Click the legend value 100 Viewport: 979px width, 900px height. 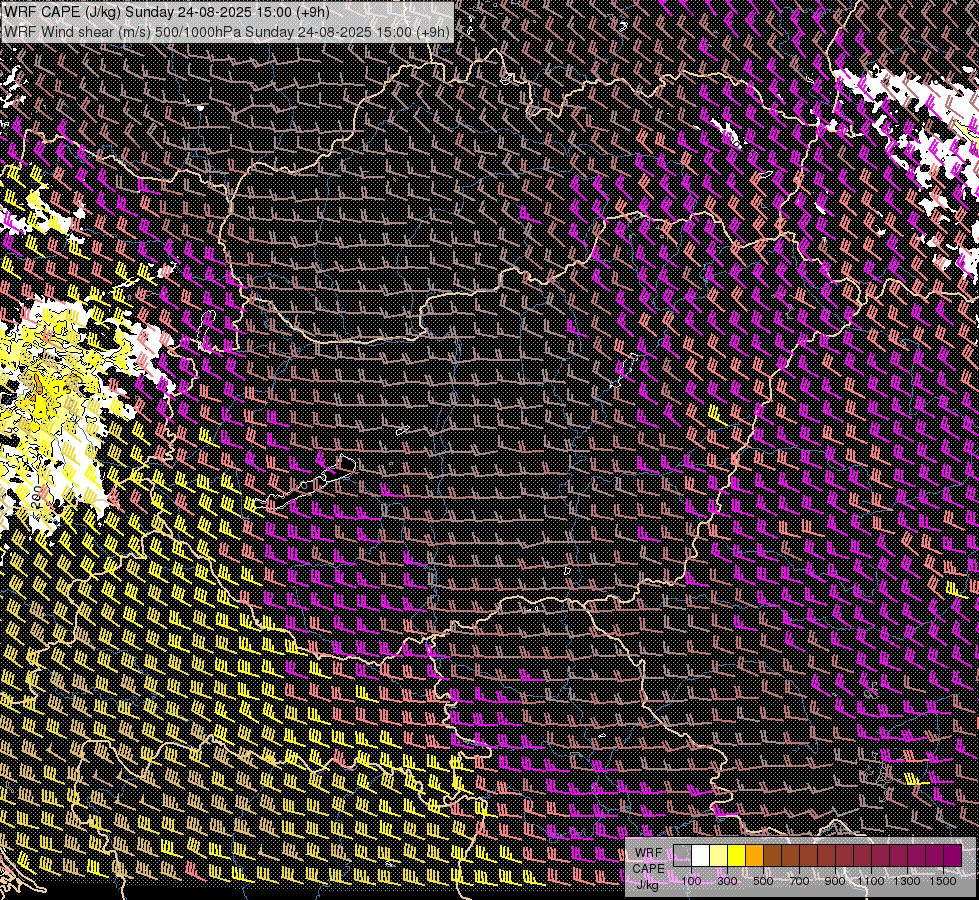691,881
